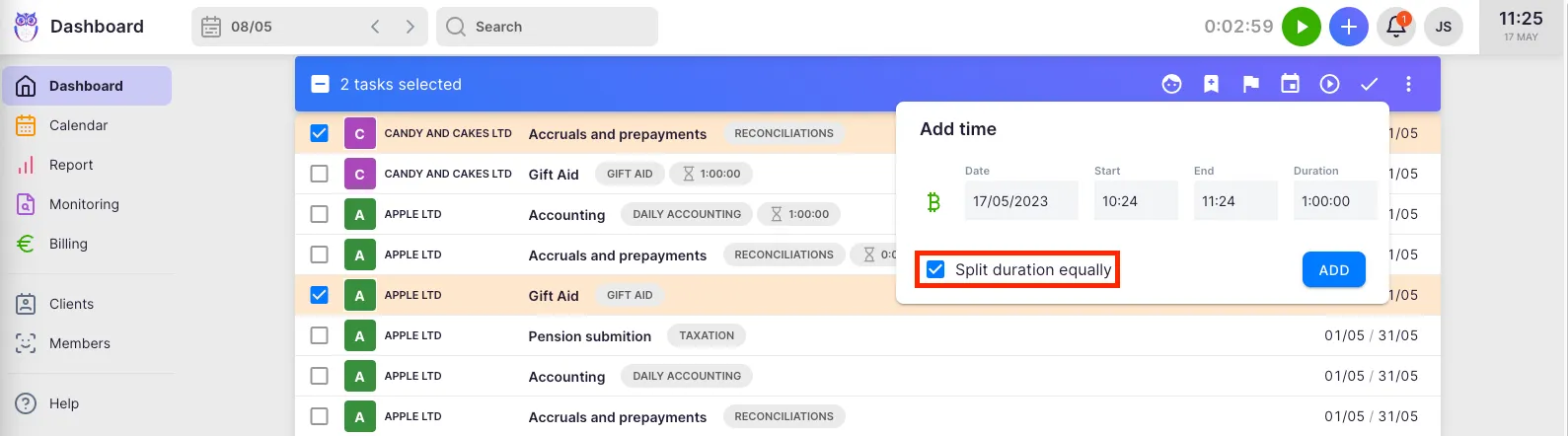Open the Billing section in sidebar
This screenshot has height=436, width=1568.
(68, 244)
